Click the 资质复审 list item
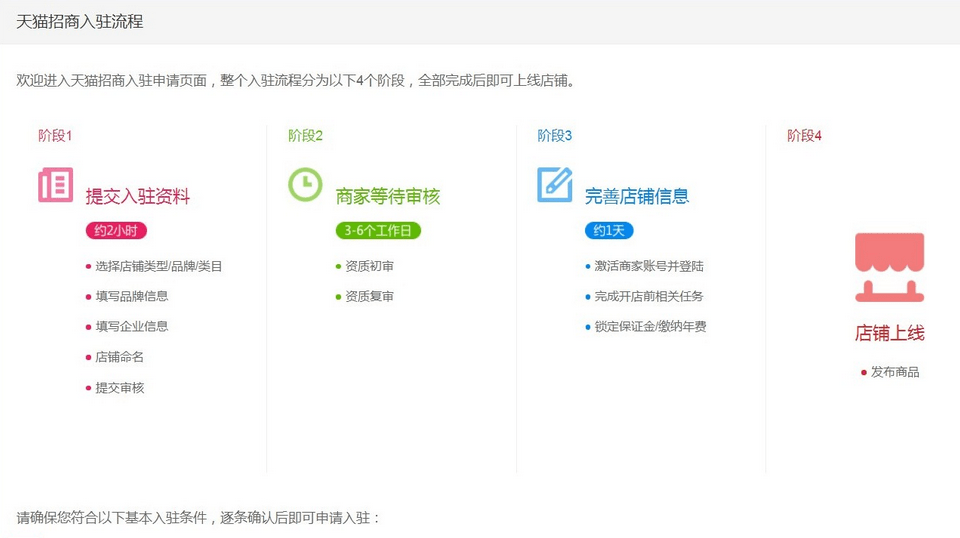960x538 pixels. (365, 296)
